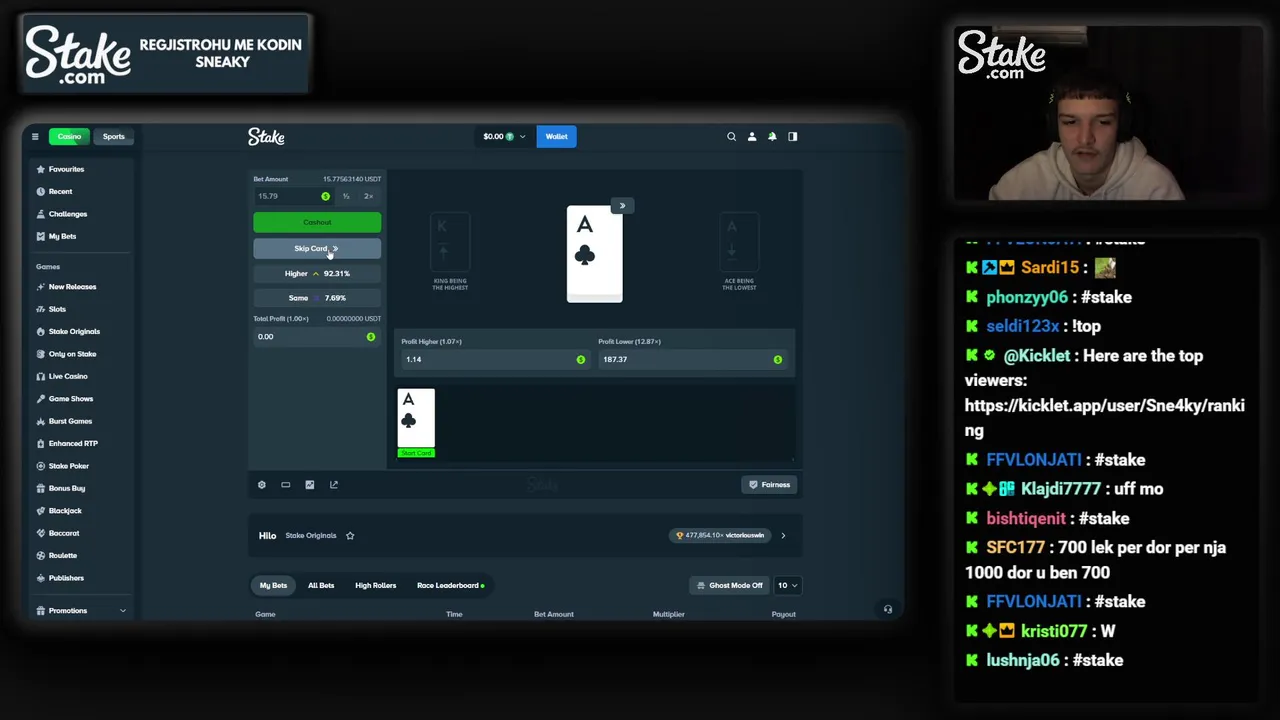1280x720 pixels.
Task: Click the My Bets sidebar icon
Action: (41, 236)
